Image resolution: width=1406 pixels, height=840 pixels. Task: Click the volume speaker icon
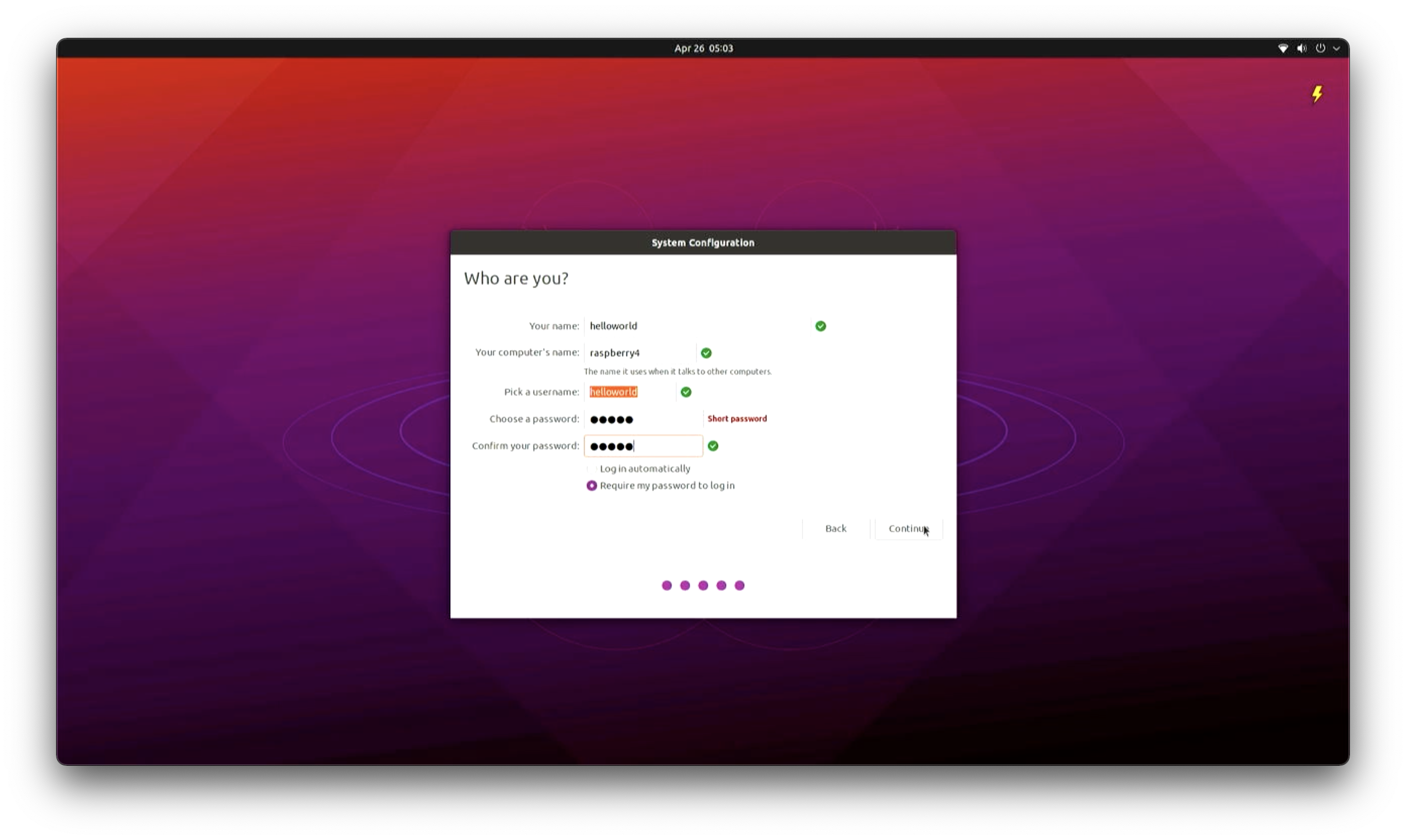point(1302,48)
